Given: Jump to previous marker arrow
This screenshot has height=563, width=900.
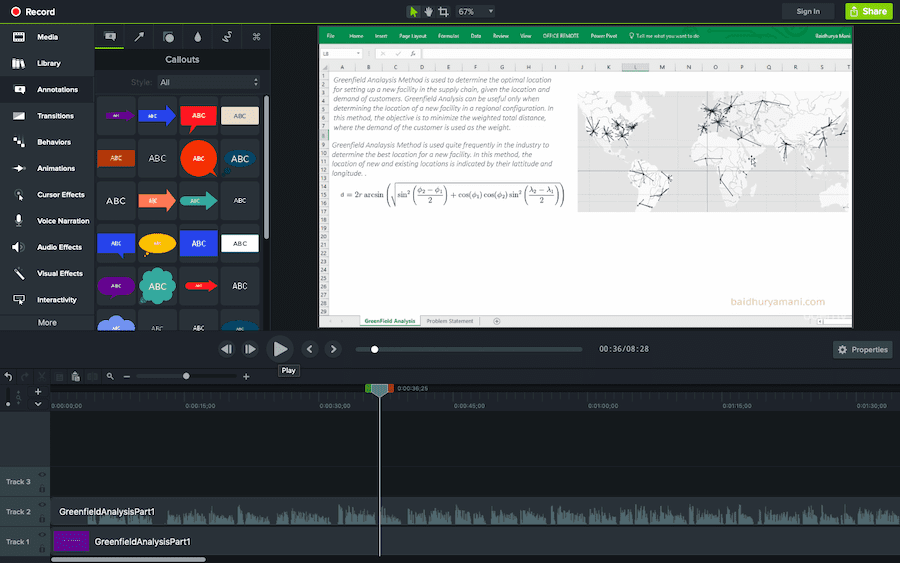Looking at the screenshot, I should (x=310, y=349).
